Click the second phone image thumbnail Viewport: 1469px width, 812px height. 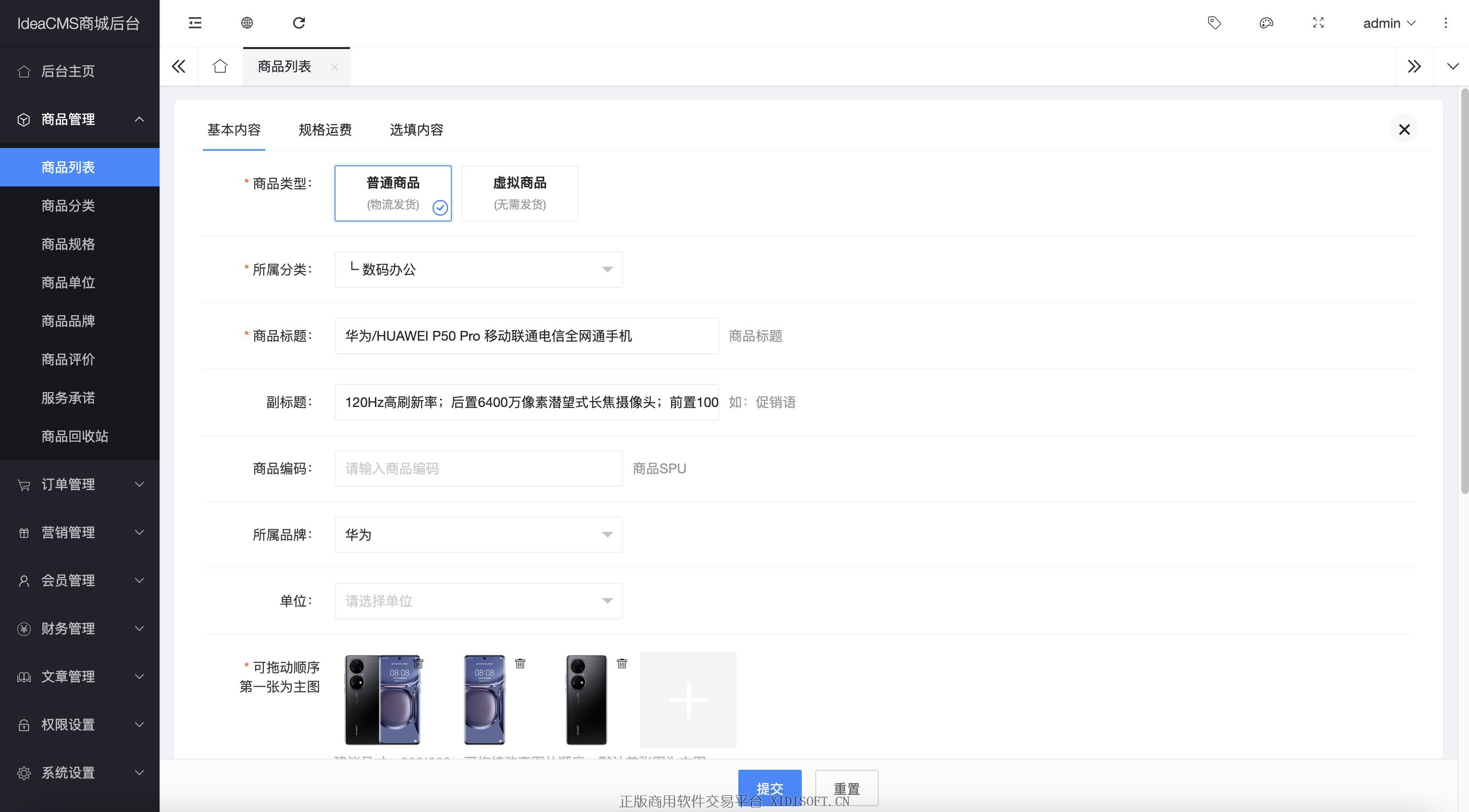pyautogui.click(x=484, y=700)
